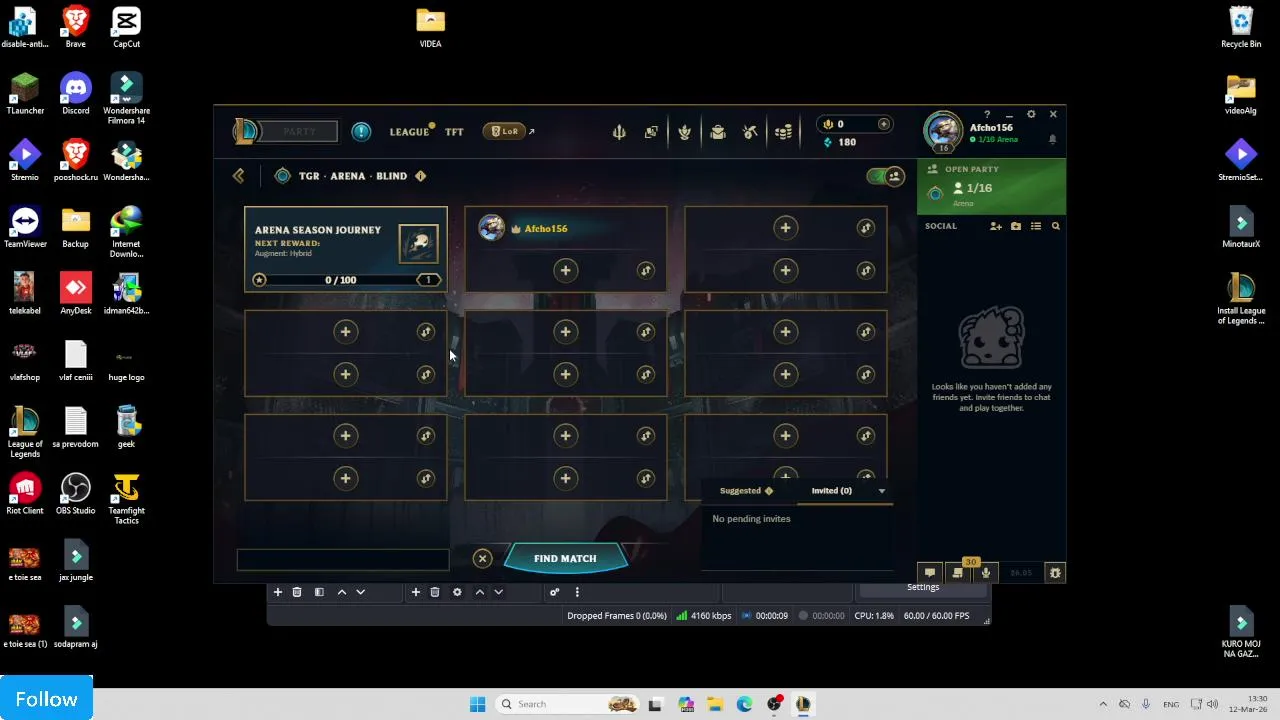Click the Windows Start button
1280x720 pixels.
pyautogui.click(x=477, y=704)
